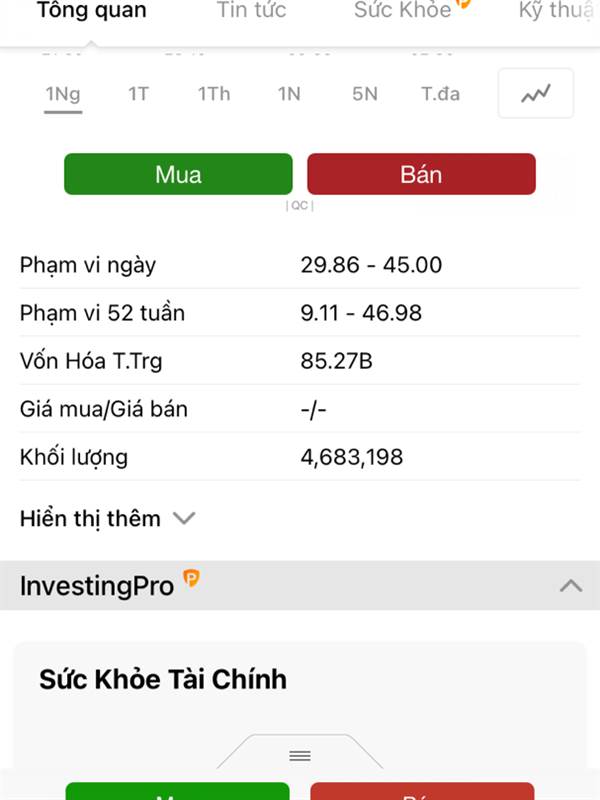Open the chart type icon button
Image resolution: width=600 pixels, height=800 pixels.
click(536, 93)
